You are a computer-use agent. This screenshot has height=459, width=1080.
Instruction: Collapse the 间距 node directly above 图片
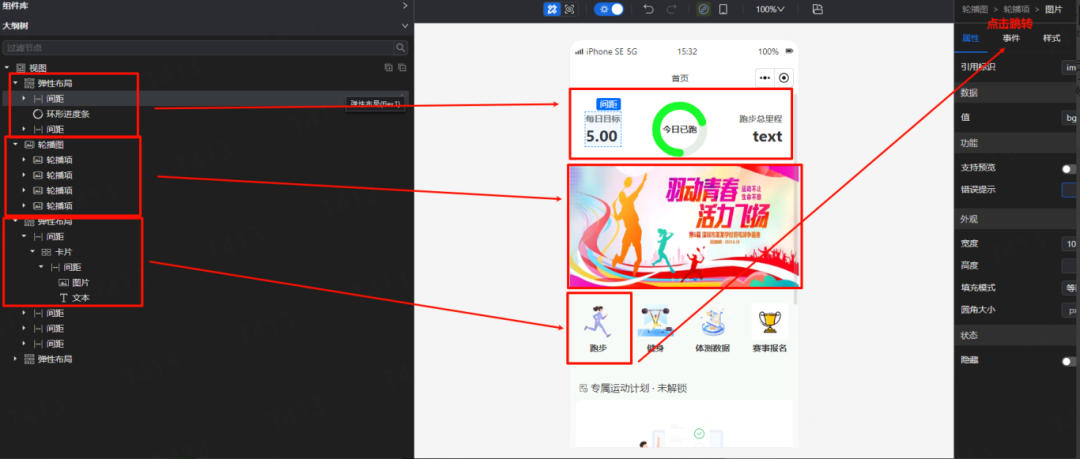tap(40, 267)
